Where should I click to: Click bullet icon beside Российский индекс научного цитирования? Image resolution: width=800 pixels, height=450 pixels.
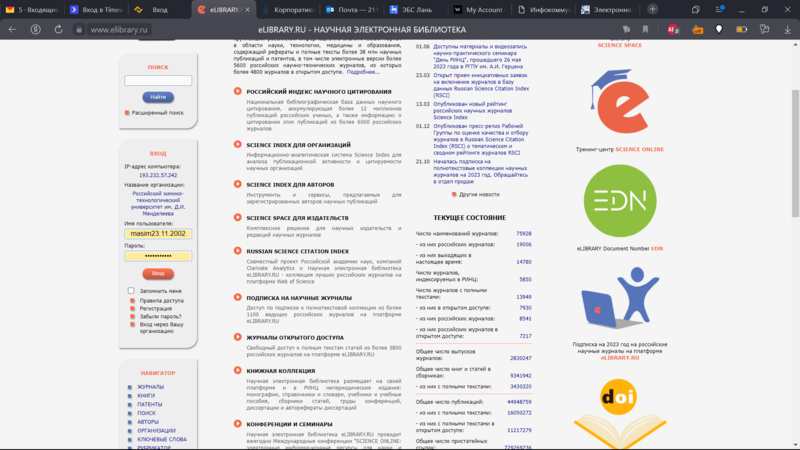pyautogui.click(x=238, y=91)
